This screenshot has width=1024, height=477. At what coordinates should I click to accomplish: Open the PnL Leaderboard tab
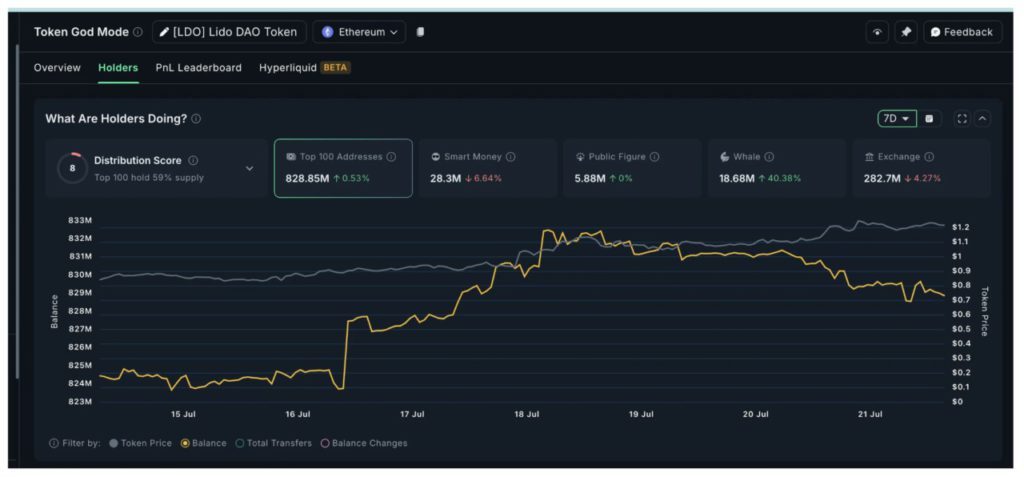pos(198,68)
